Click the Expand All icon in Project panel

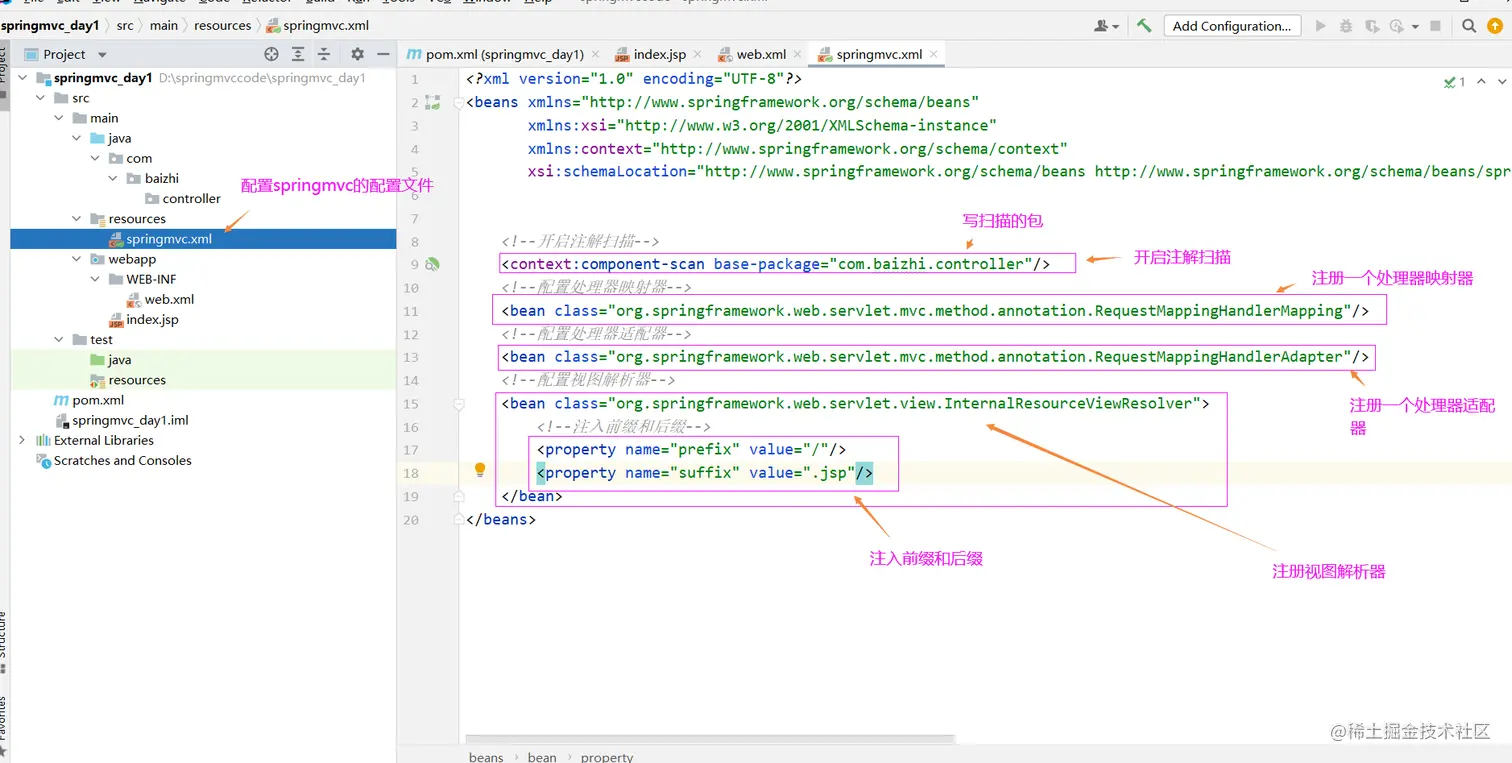pos(298,54)
